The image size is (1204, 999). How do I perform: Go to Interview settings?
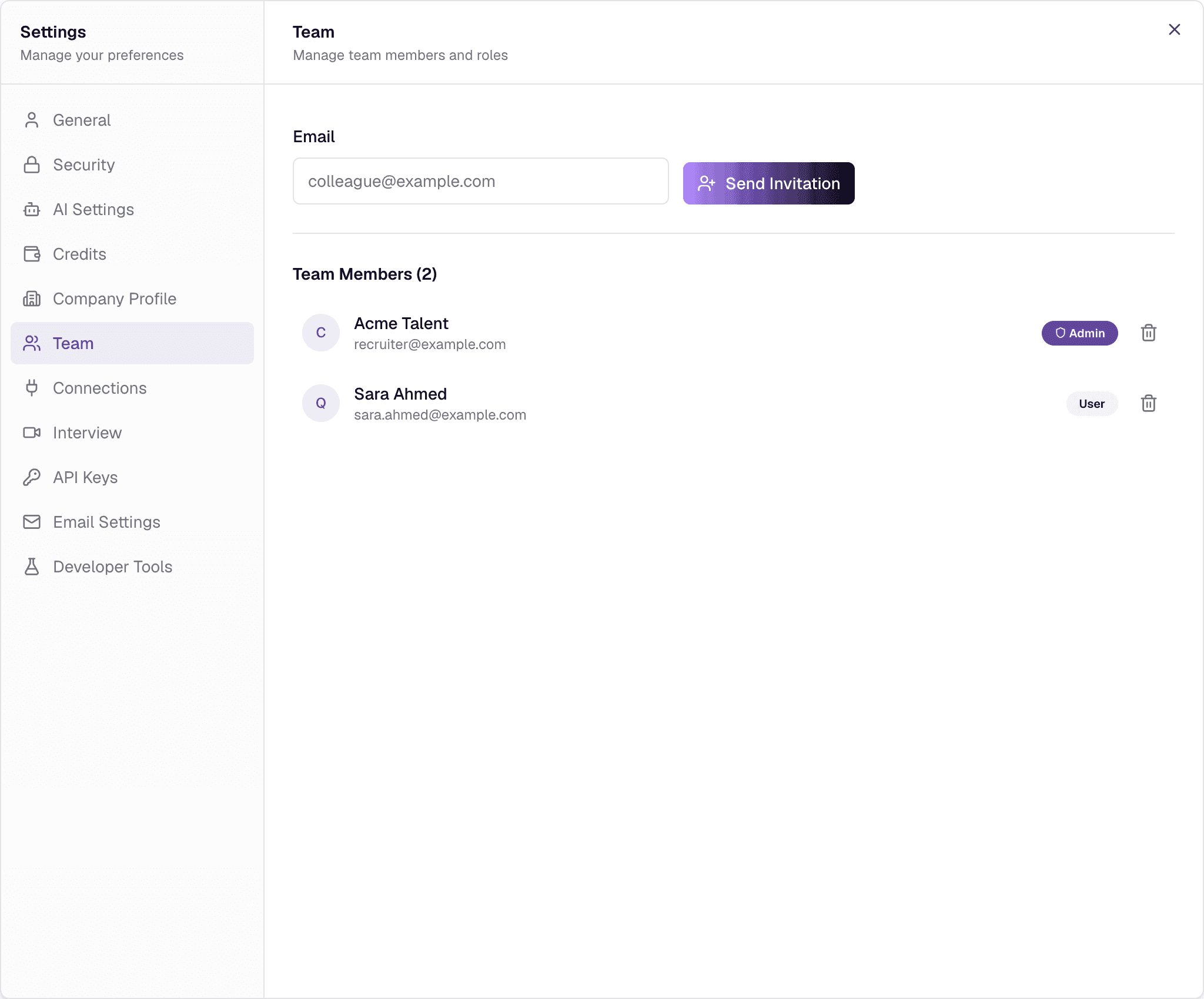click(x=132, y=433)
